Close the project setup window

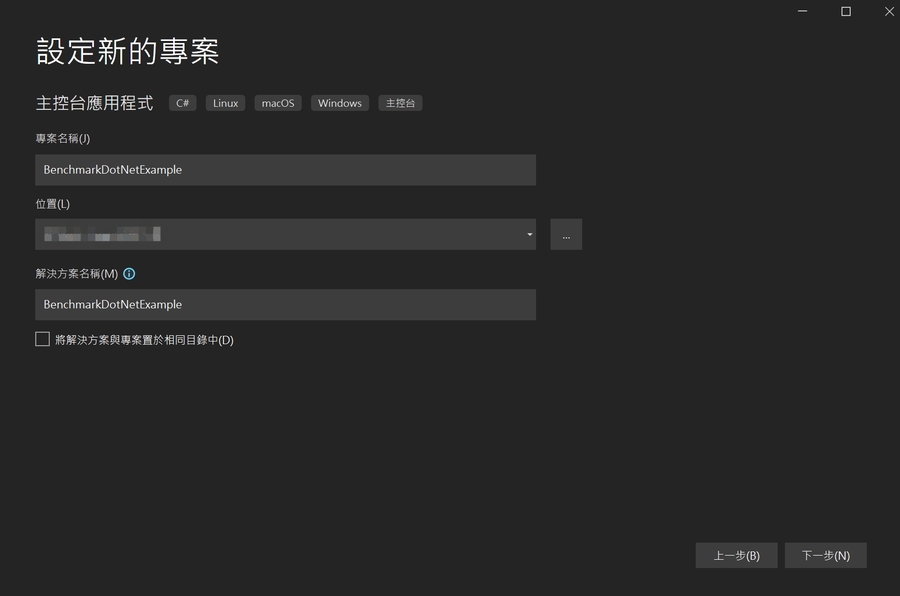coord(889,11)
